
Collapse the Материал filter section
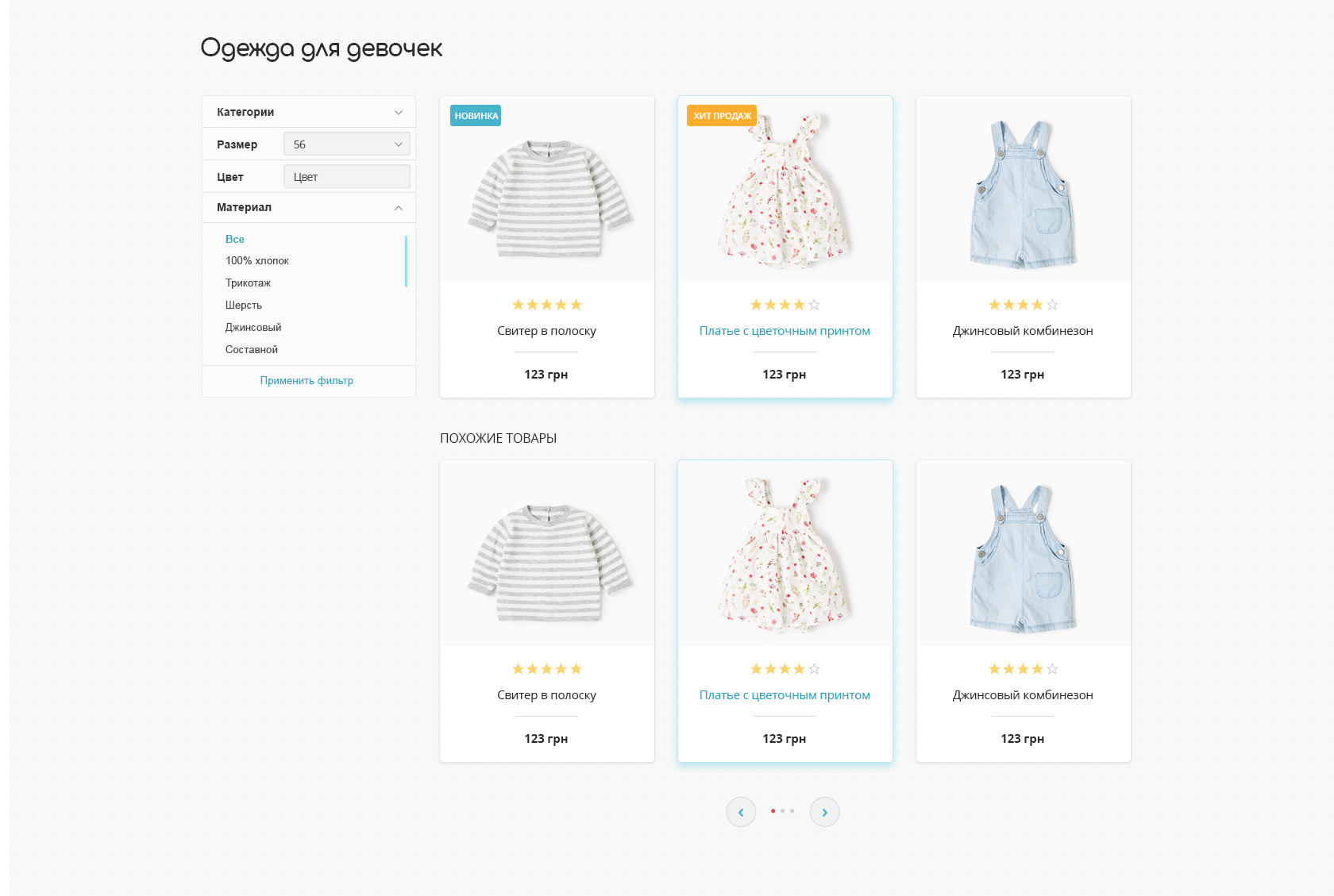pyautogui.click(x=309, y=207)
